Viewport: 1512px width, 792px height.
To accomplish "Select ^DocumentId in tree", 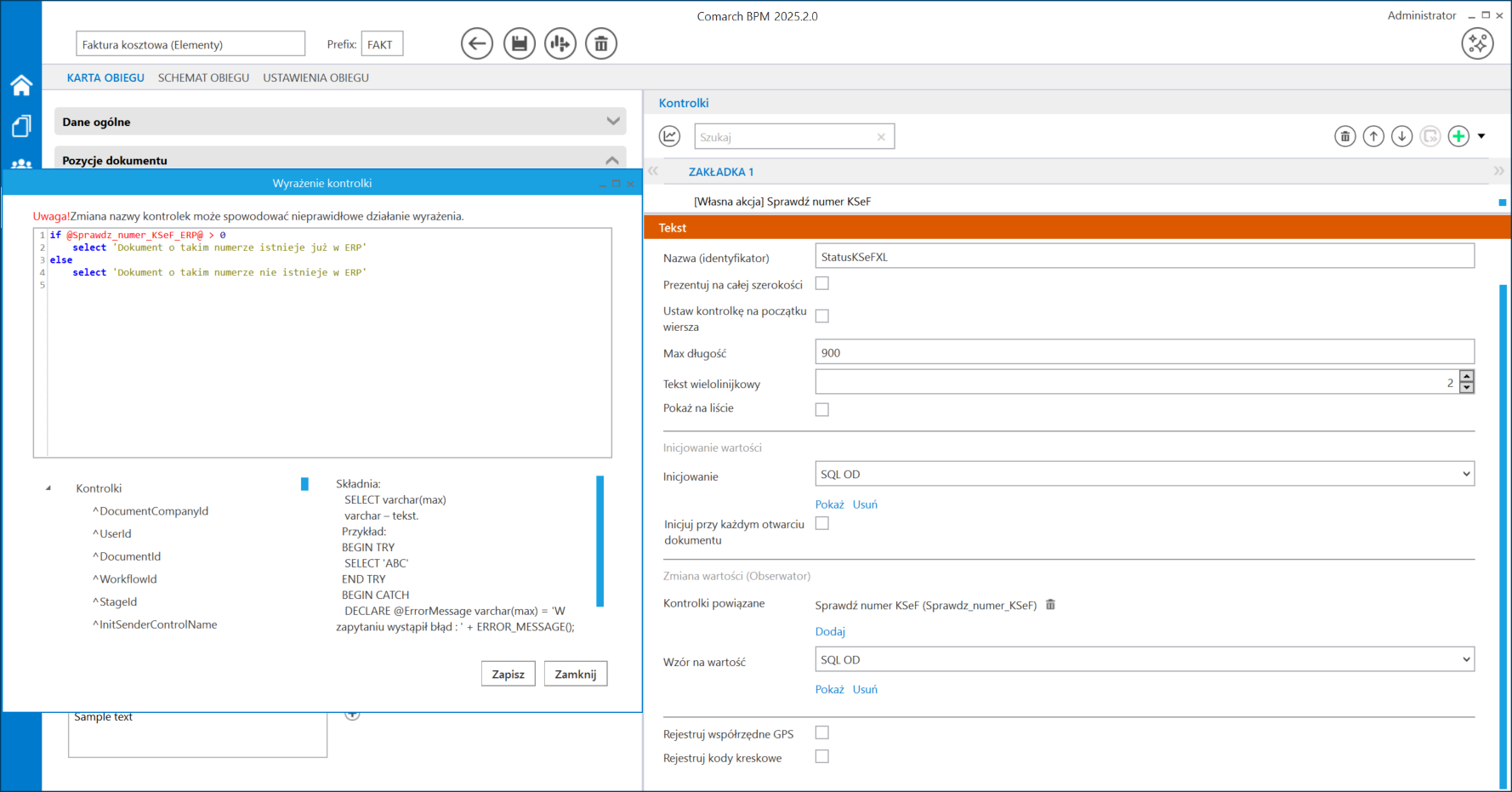I will coord(127,556).
